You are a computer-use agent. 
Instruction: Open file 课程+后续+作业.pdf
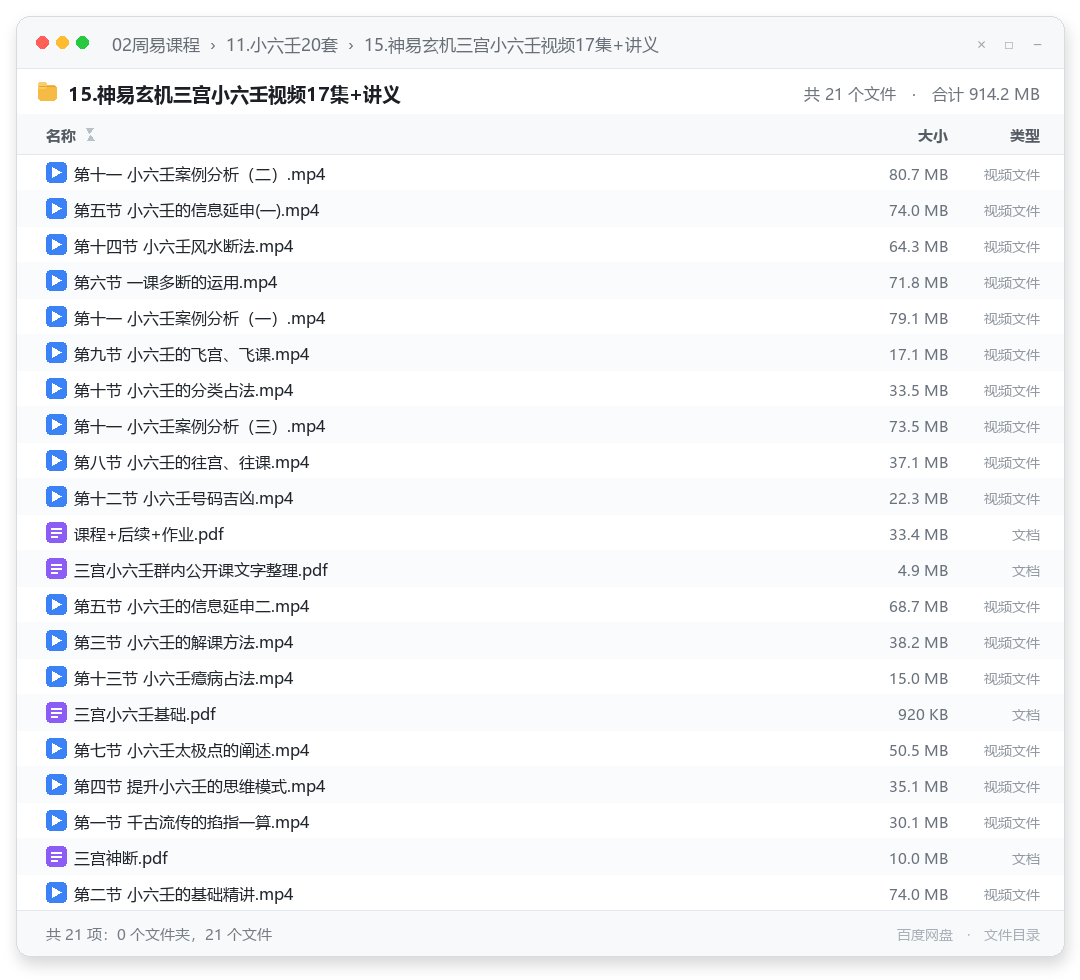coord(149,534)
